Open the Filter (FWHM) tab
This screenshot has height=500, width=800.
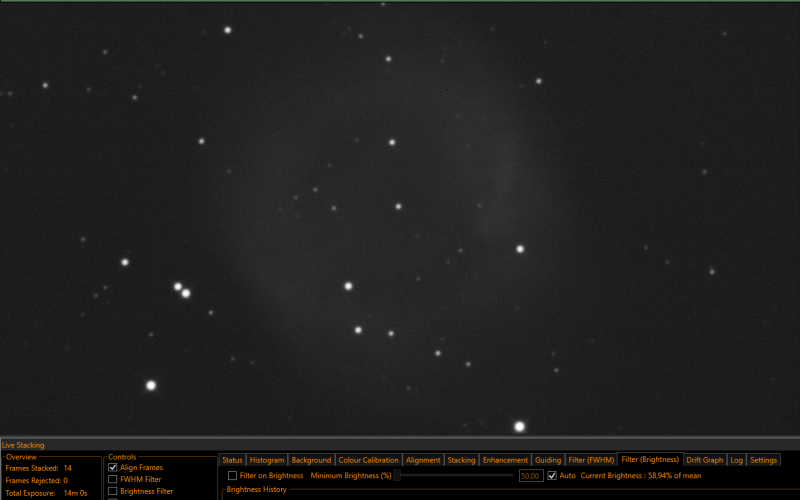click(591, 460)
